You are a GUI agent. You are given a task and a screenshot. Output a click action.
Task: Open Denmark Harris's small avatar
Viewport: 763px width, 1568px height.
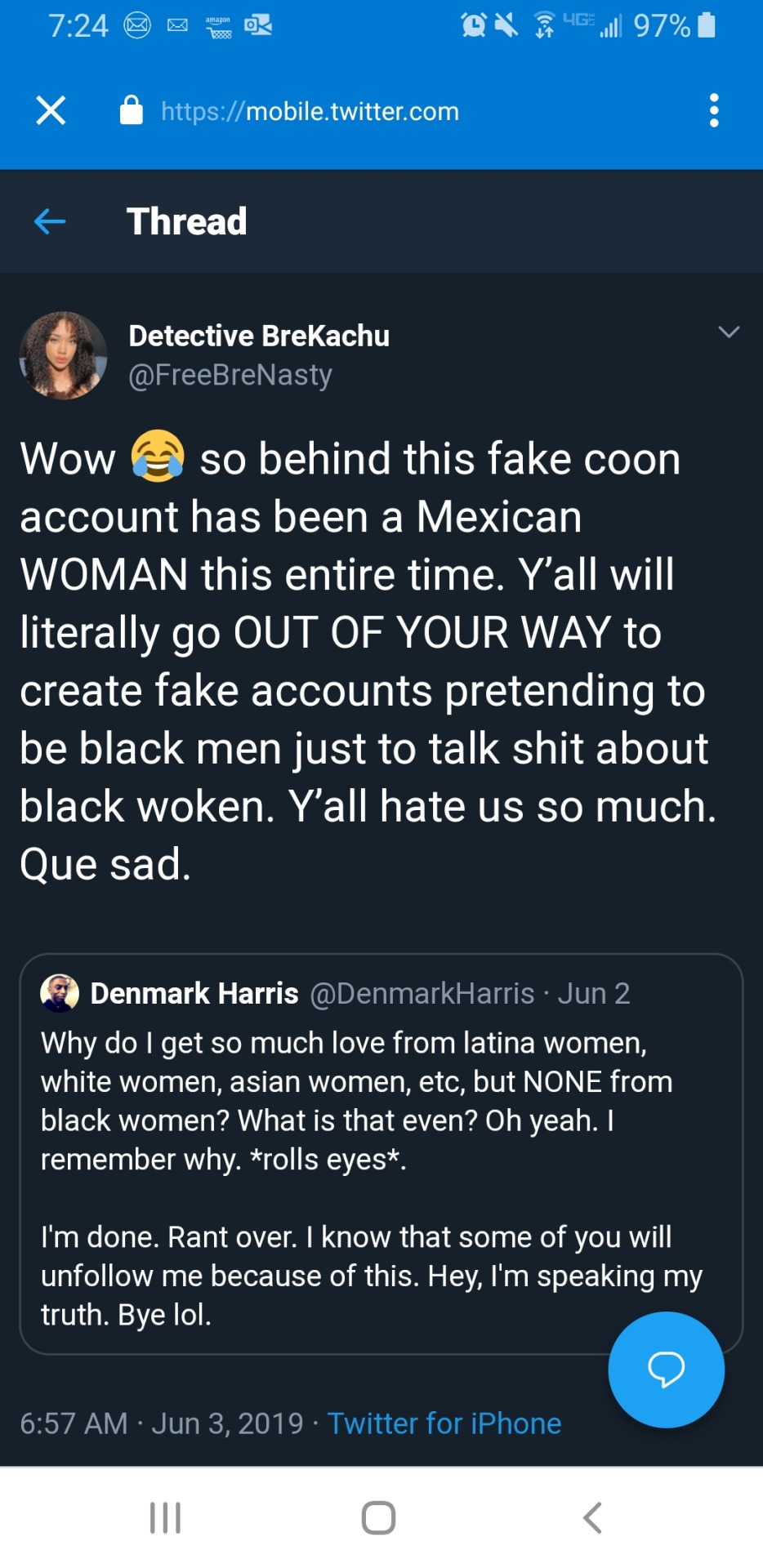click(60, 993)
